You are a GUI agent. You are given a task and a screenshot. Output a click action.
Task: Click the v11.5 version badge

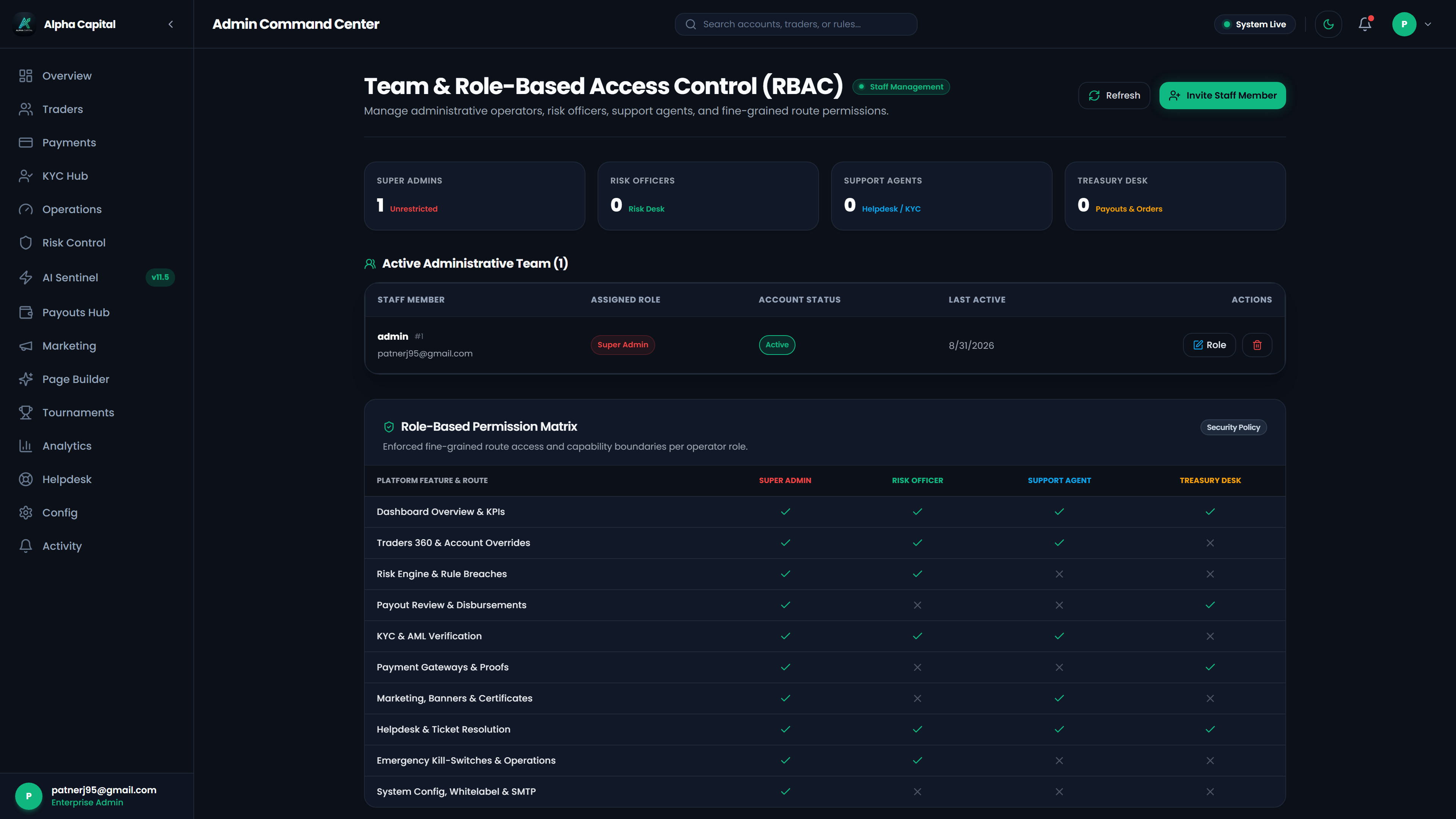160,277
